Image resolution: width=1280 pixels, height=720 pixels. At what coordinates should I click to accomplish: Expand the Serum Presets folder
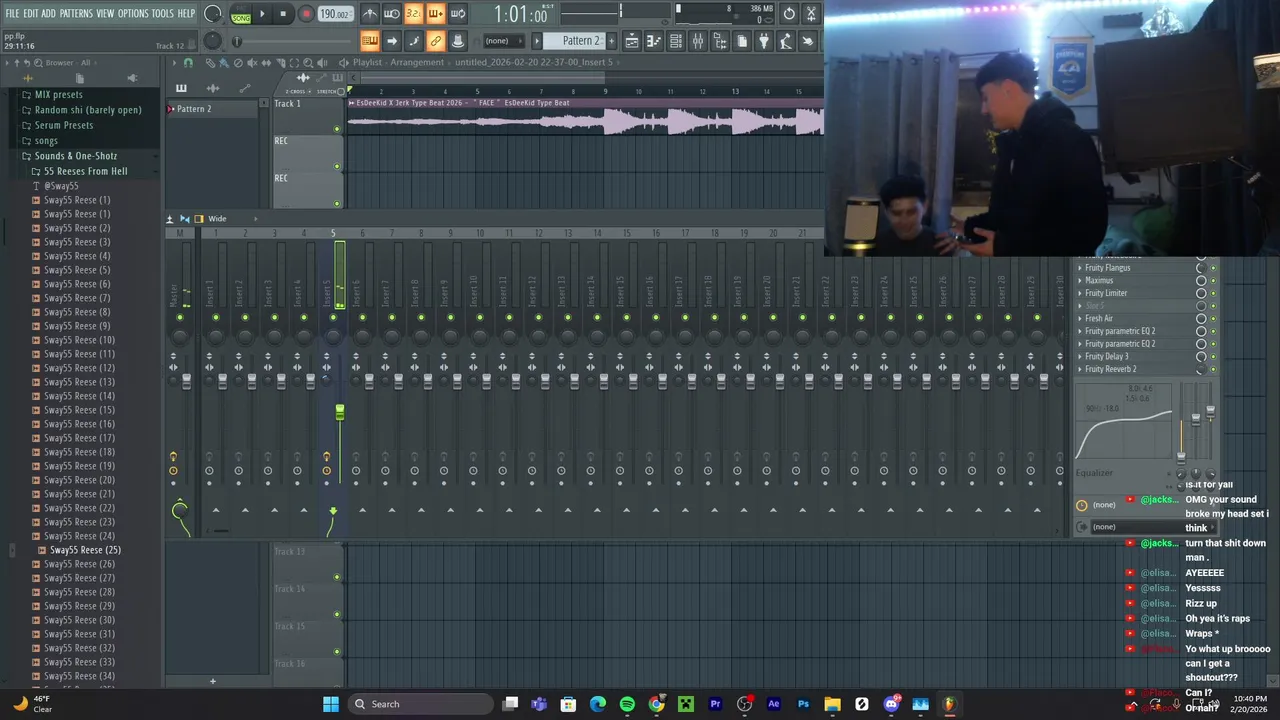tap(64, 125)
